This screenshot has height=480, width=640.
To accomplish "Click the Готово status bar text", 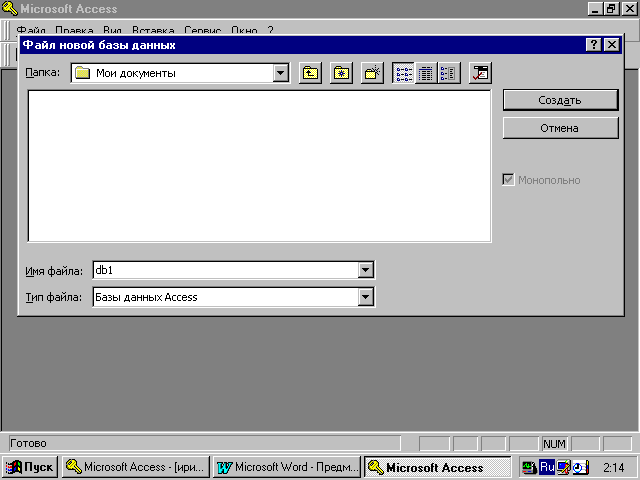I will pos(28,443).
